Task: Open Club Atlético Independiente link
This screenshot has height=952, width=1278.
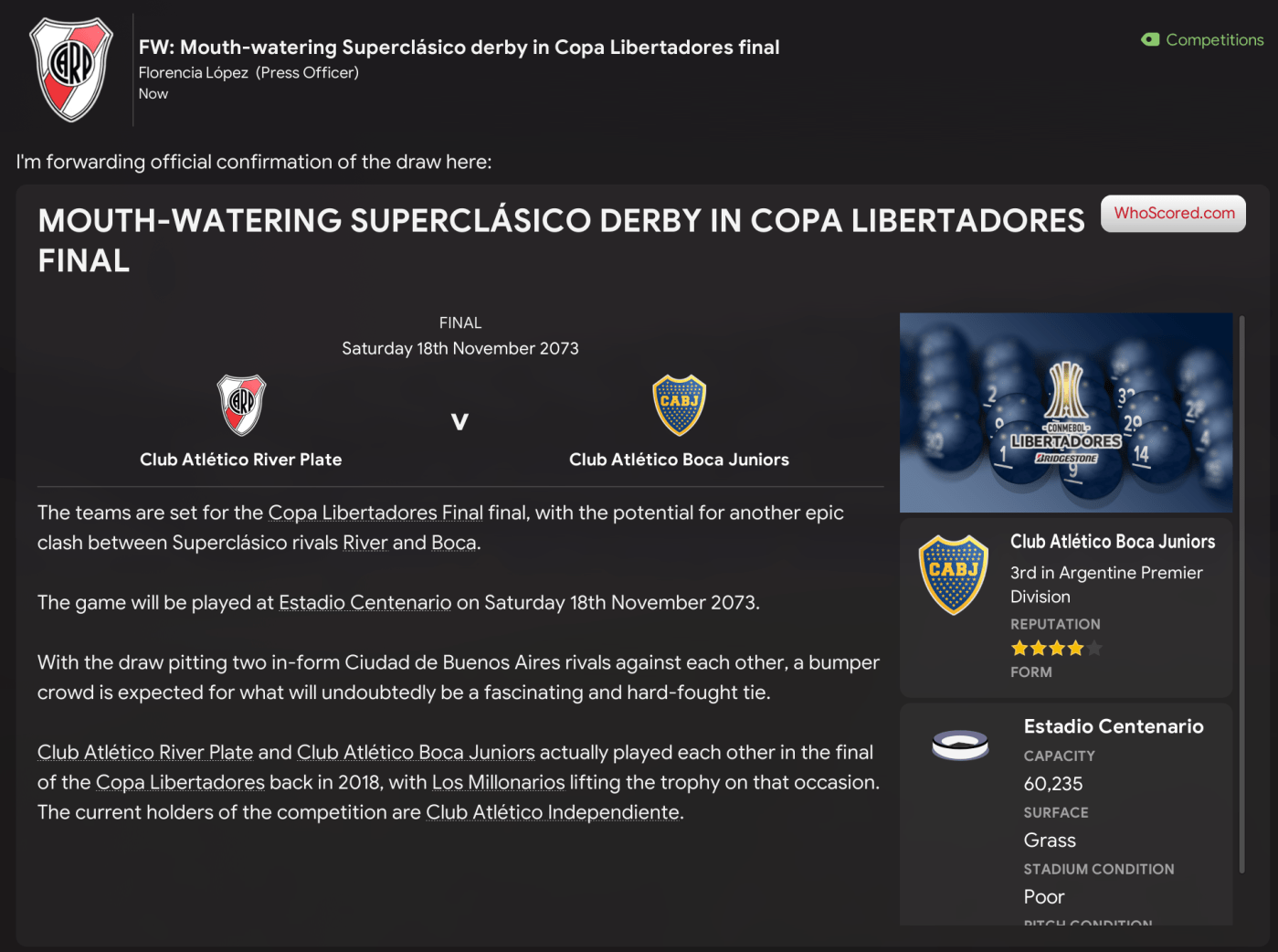Action: (x=553, y=813)
